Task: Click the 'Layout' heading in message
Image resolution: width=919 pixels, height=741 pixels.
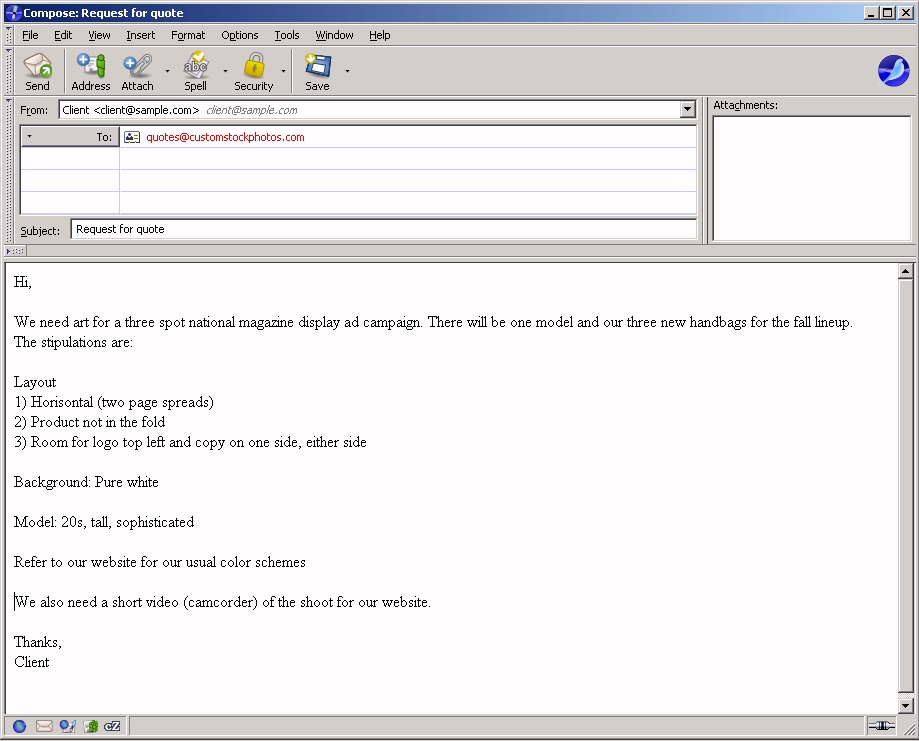Action: pyautogui.click(x=35, y=382)
